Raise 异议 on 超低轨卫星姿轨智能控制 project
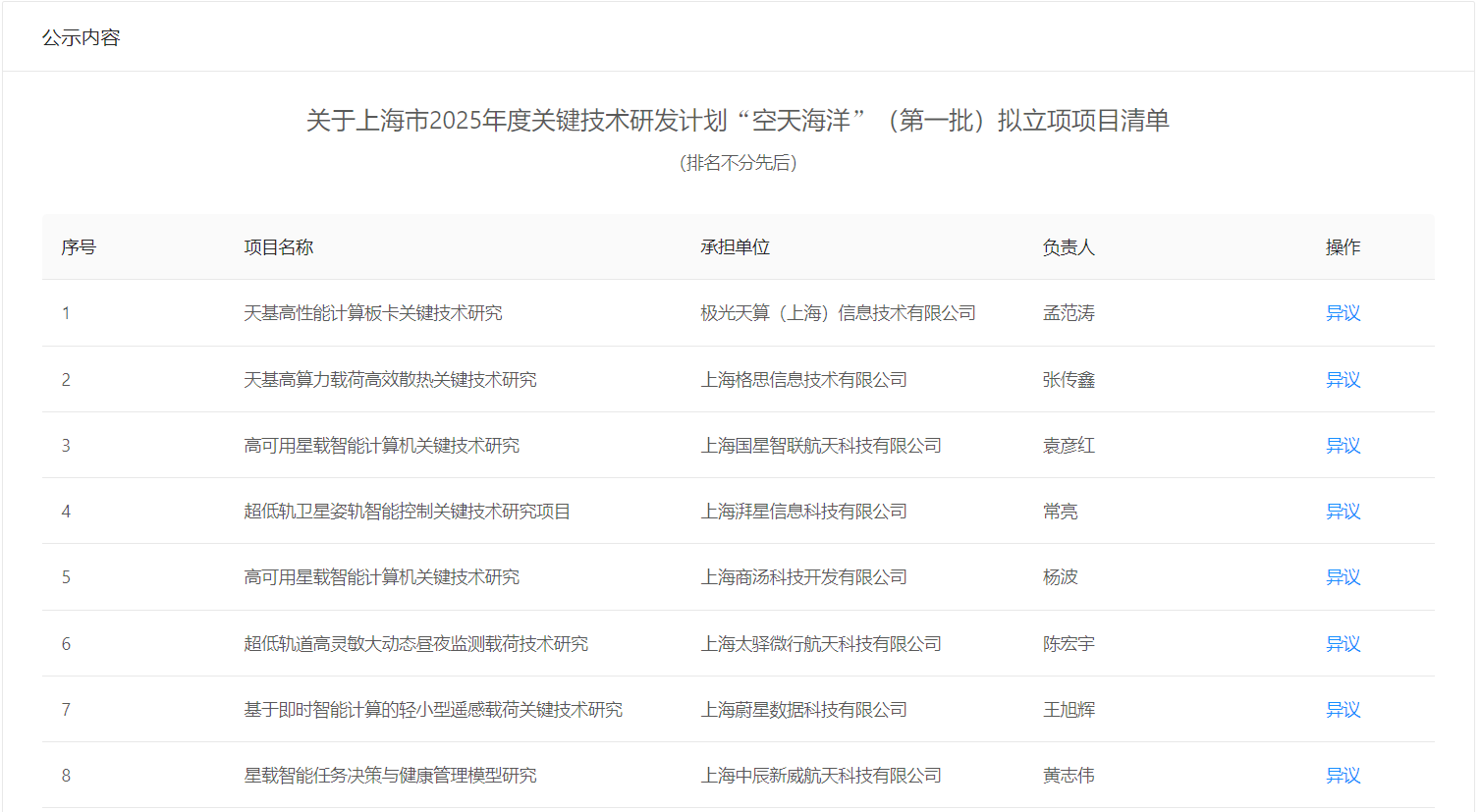 pos(1343,512)
